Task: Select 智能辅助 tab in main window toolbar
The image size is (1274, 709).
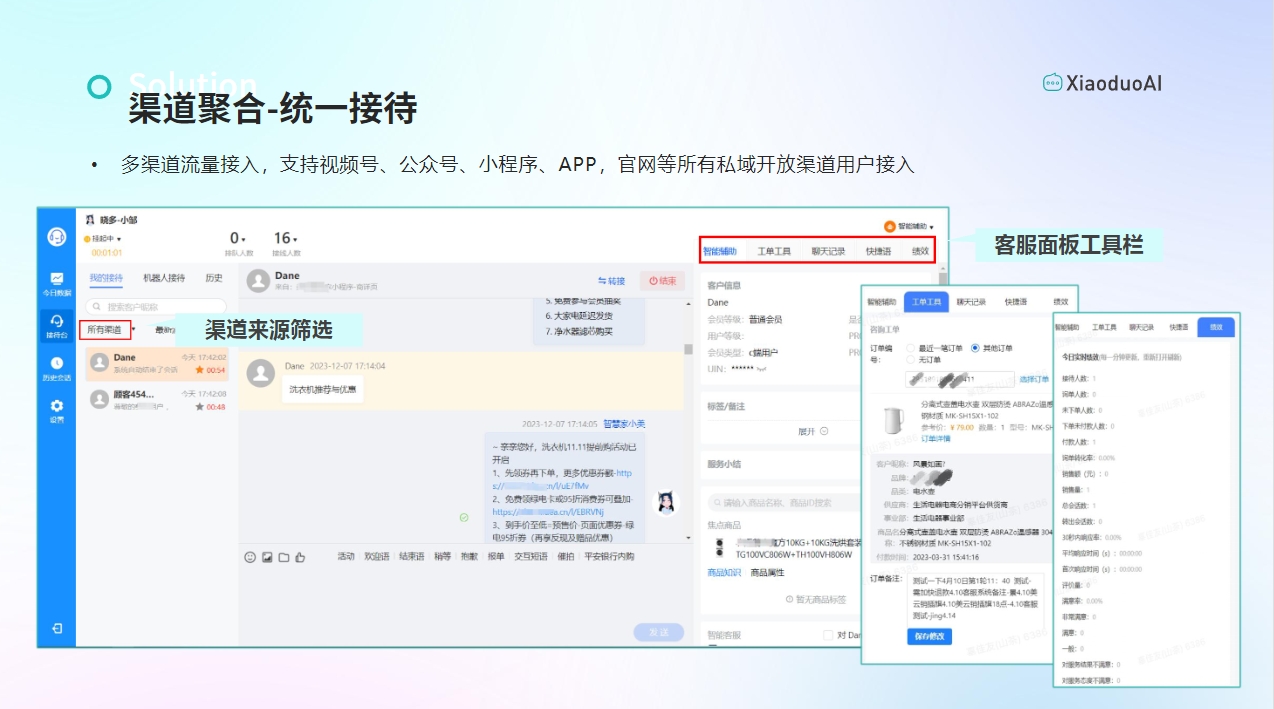Action: 720,252
